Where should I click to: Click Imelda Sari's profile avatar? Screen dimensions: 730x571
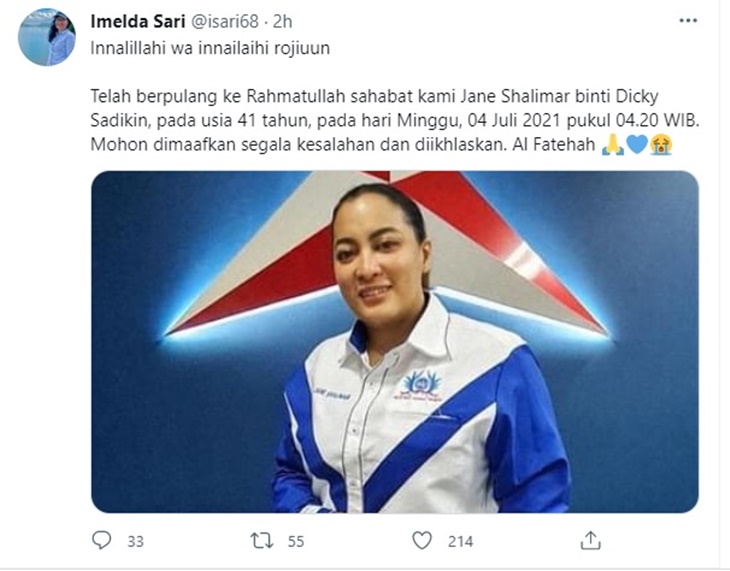pyautogui.click(x=47, y=37)
